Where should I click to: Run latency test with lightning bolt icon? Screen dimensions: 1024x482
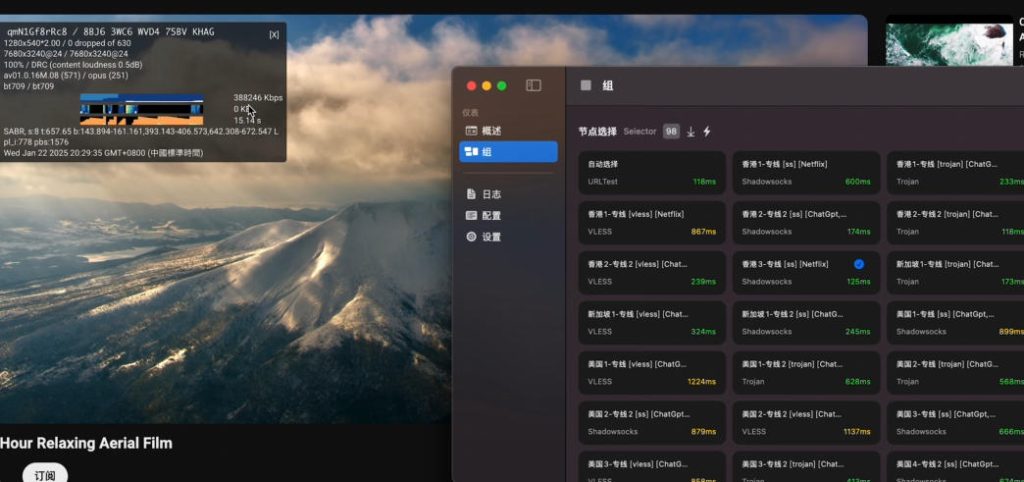coord(707,132)
